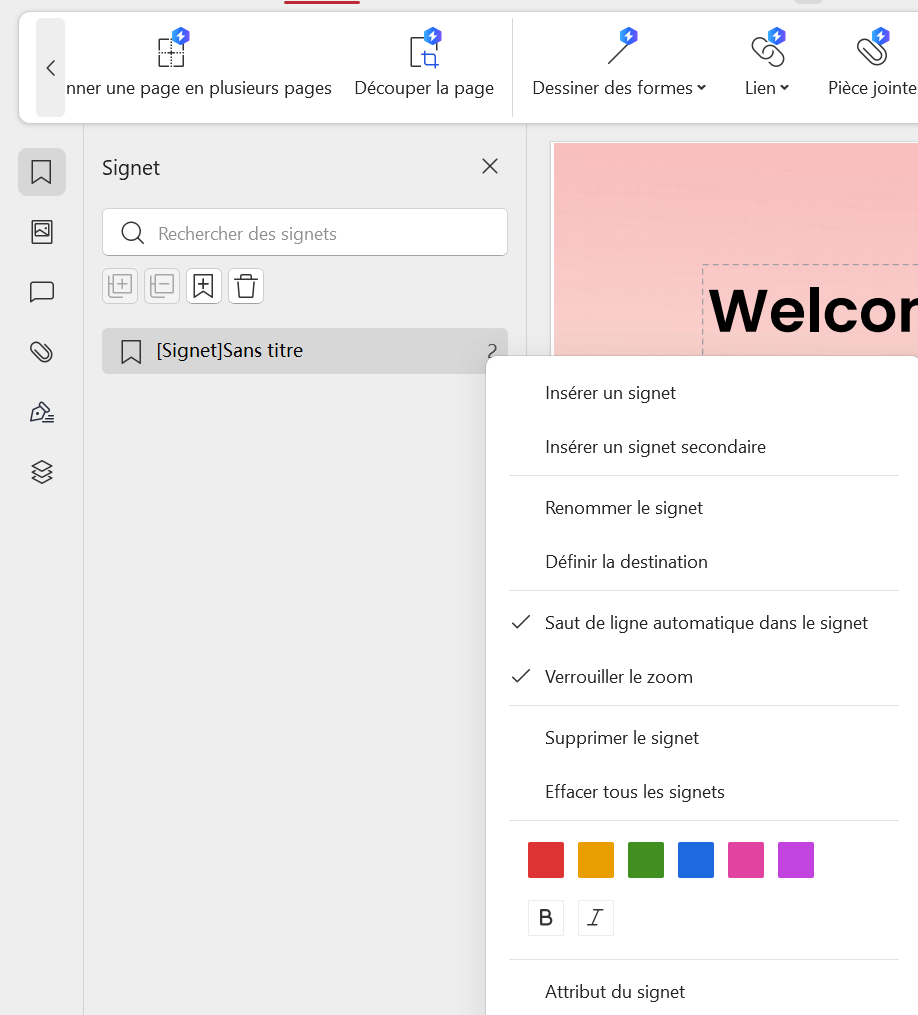Open the attachments paperclip panel

click(x=41, y=352)
